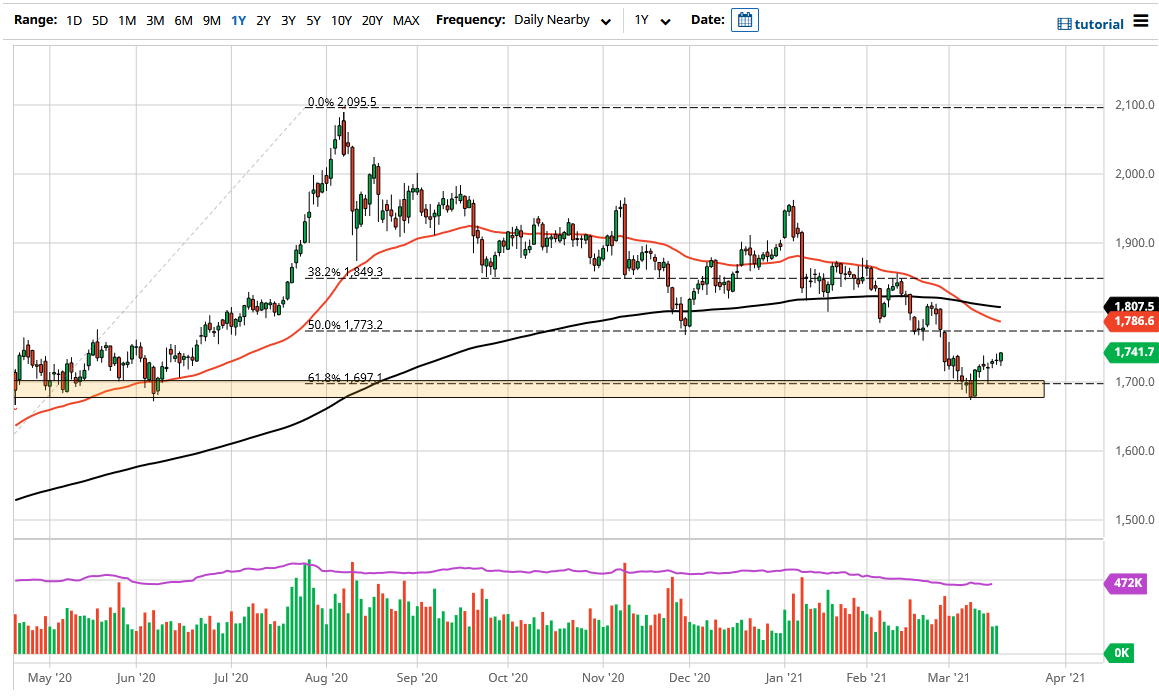Select the active 1Y range
Viewport: 1159px width, 697px height.
(238, 21)
